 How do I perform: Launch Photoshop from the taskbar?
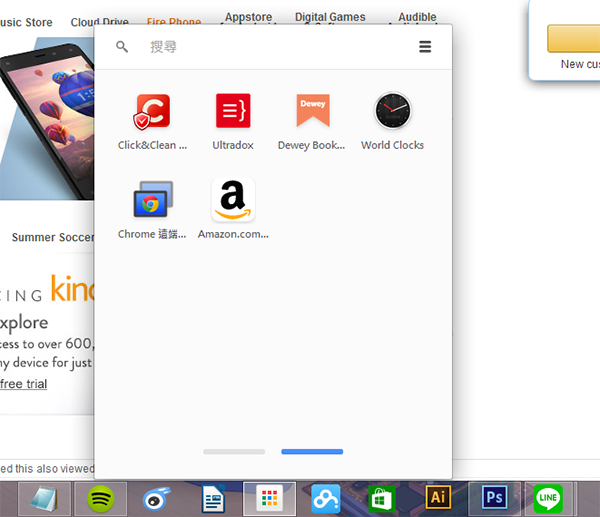click(x=494, y=499)
